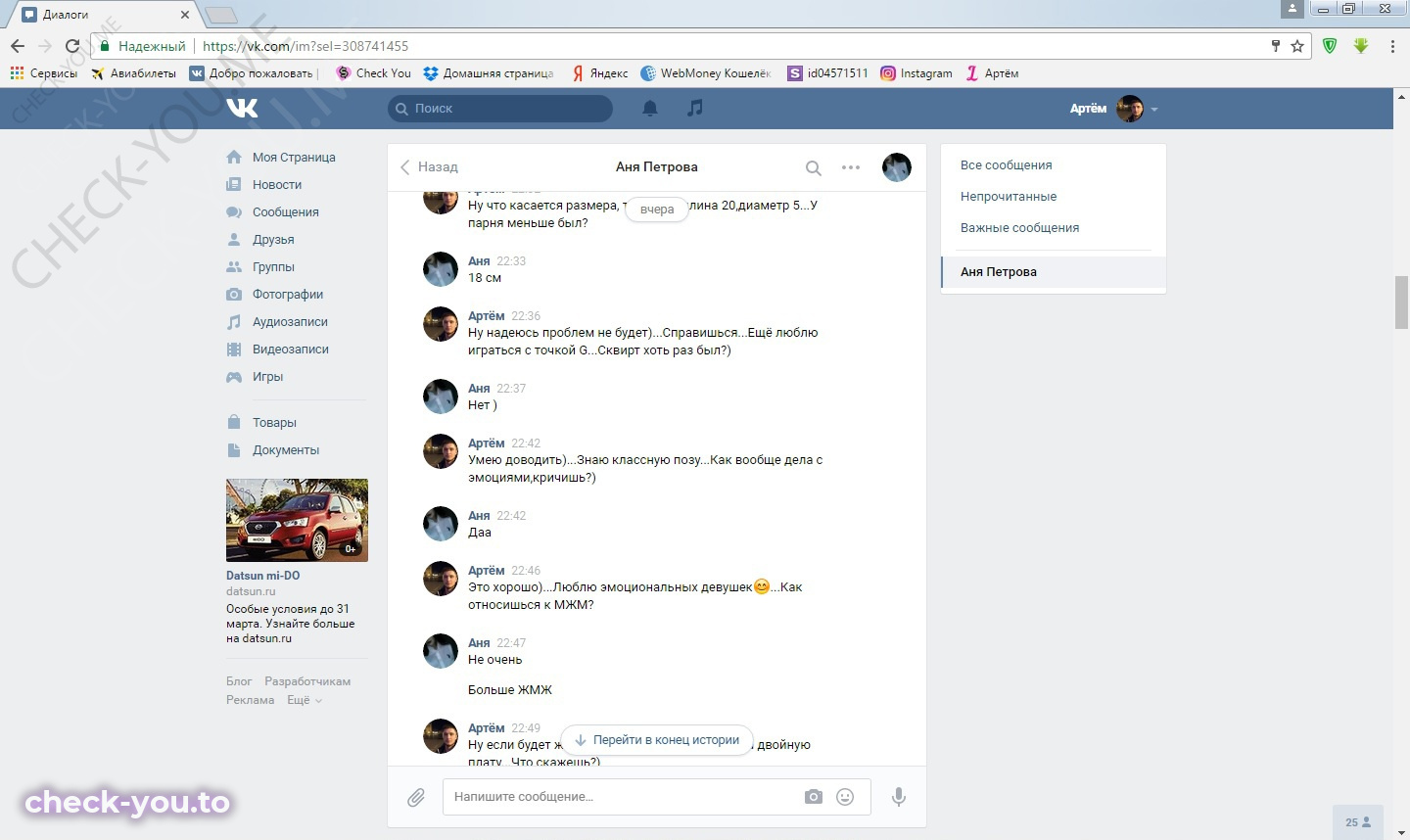The height and width of the screenshot is (840, 1410).
Task: Open Игры in the sidebar
Action: point(267,376)
